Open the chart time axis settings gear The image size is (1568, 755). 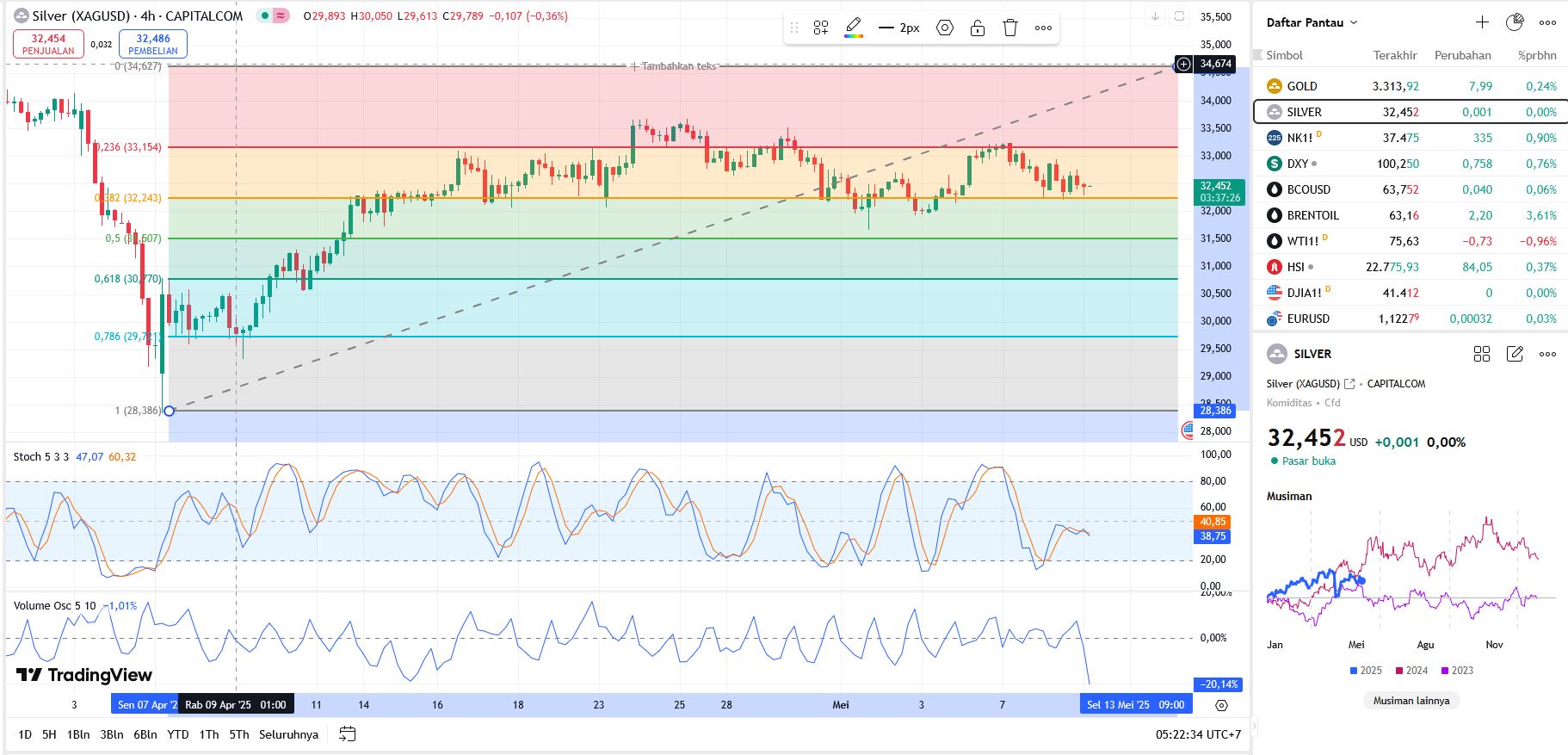coord(1221,705)
